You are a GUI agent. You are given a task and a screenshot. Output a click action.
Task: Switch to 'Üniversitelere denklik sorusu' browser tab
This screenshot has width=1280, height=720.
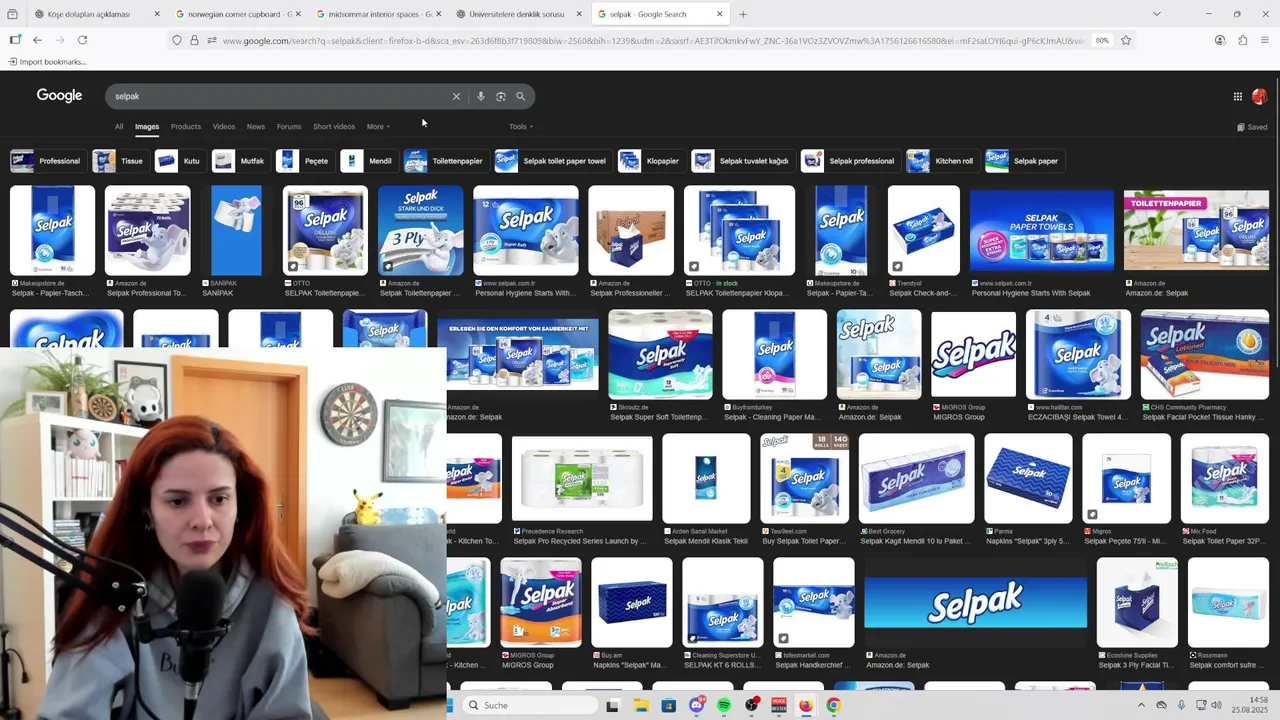pos(517,14)
